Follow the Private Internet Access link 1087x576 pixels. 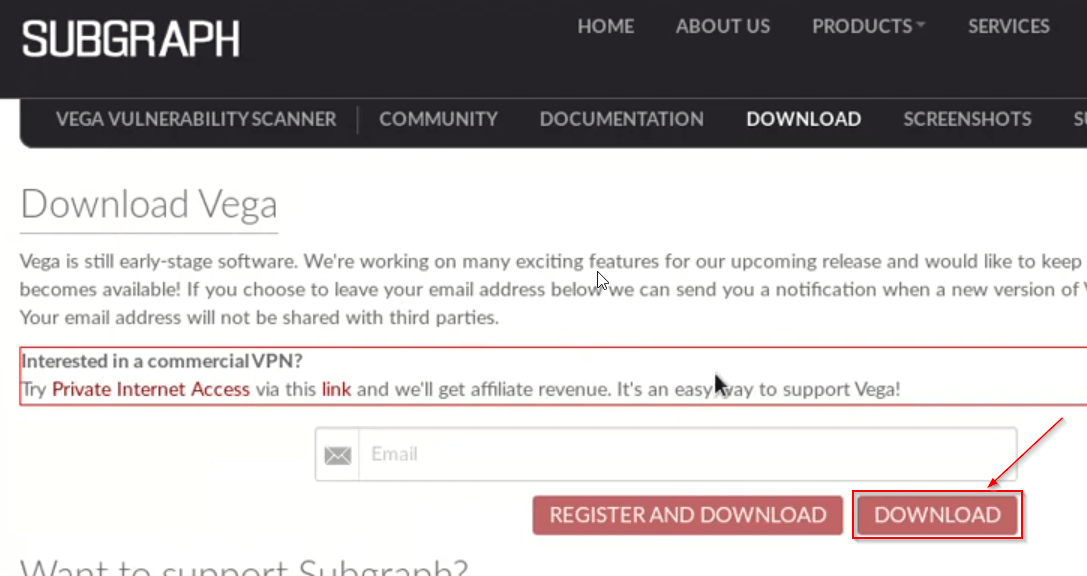150,389
